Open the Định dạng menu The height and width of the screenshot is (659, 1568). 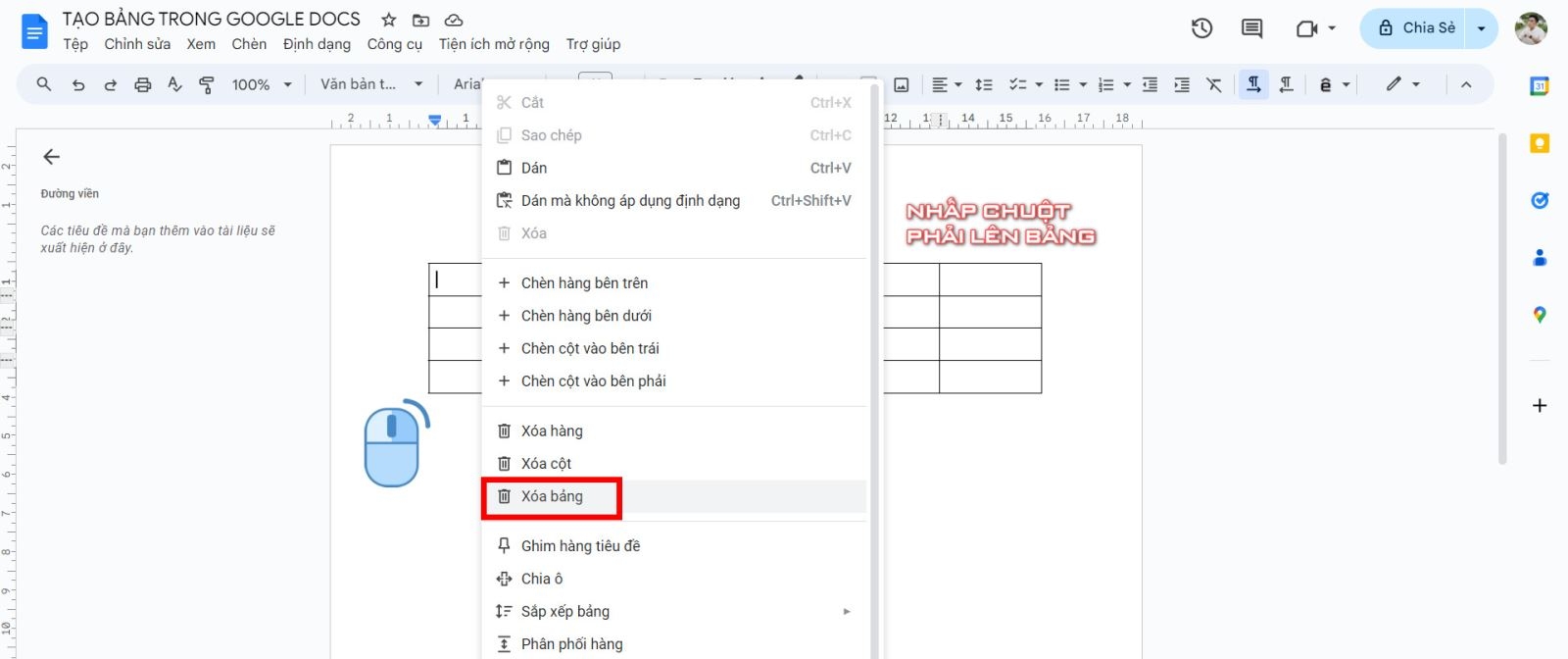coord(317,44)
